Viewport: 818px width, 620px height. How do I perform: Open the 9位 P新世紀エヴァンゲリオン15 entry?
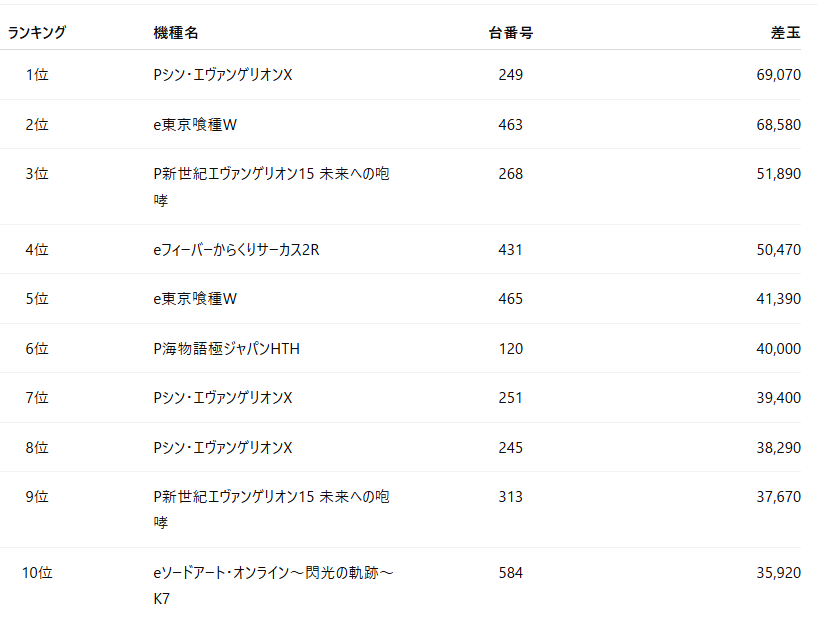coord(271,509)
